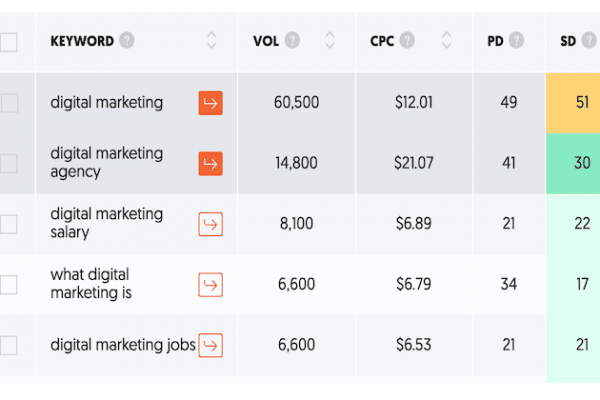600x400 pixels.
Task: Open arrow icon for digital marketing salary
Action: 210,224
